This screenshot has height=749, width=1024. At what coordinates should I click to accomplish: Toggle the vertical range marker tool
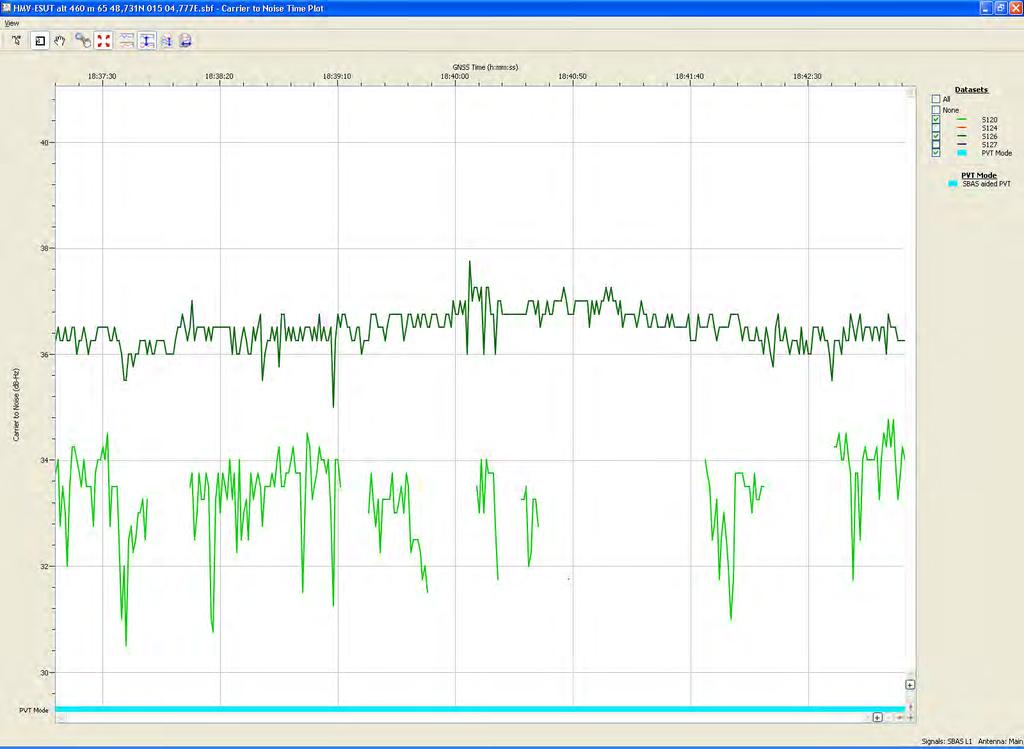tap(147, 40)
